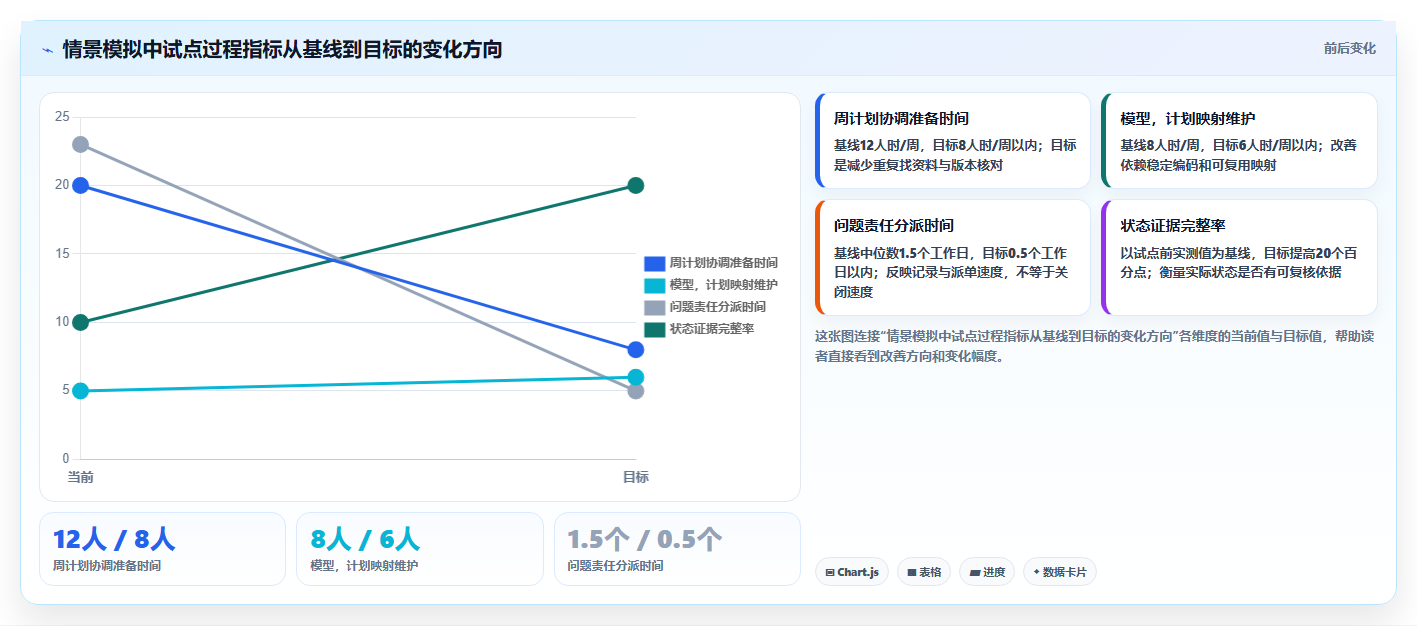This screenshot has height=626, width=1417.
Task: Click text 基线12人时/周 in first card
Action: tap(877, 145)
